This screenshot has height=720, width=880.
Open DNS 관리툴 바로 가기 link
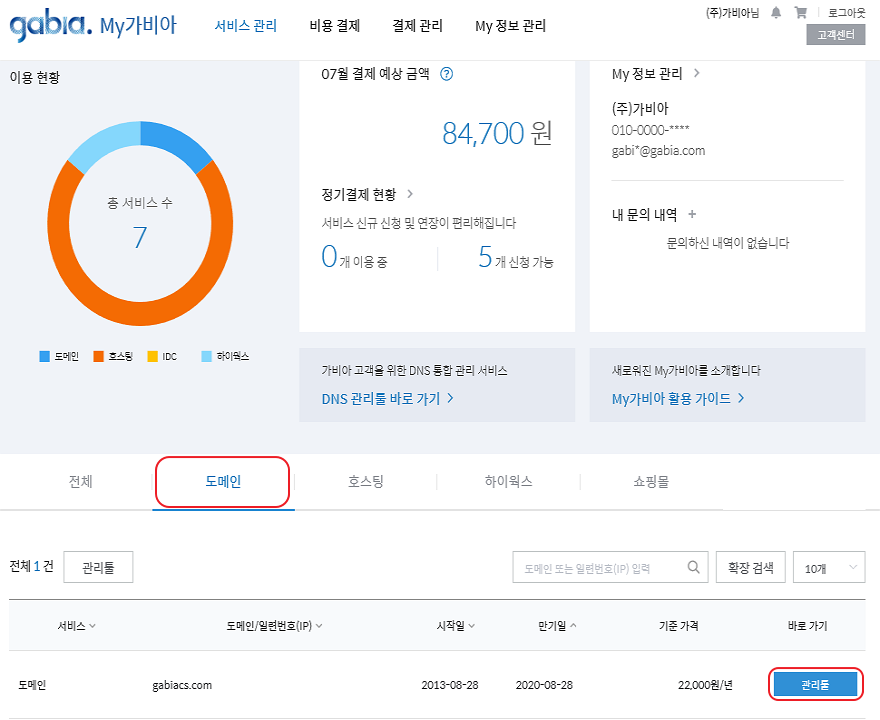tap(387, 398)
